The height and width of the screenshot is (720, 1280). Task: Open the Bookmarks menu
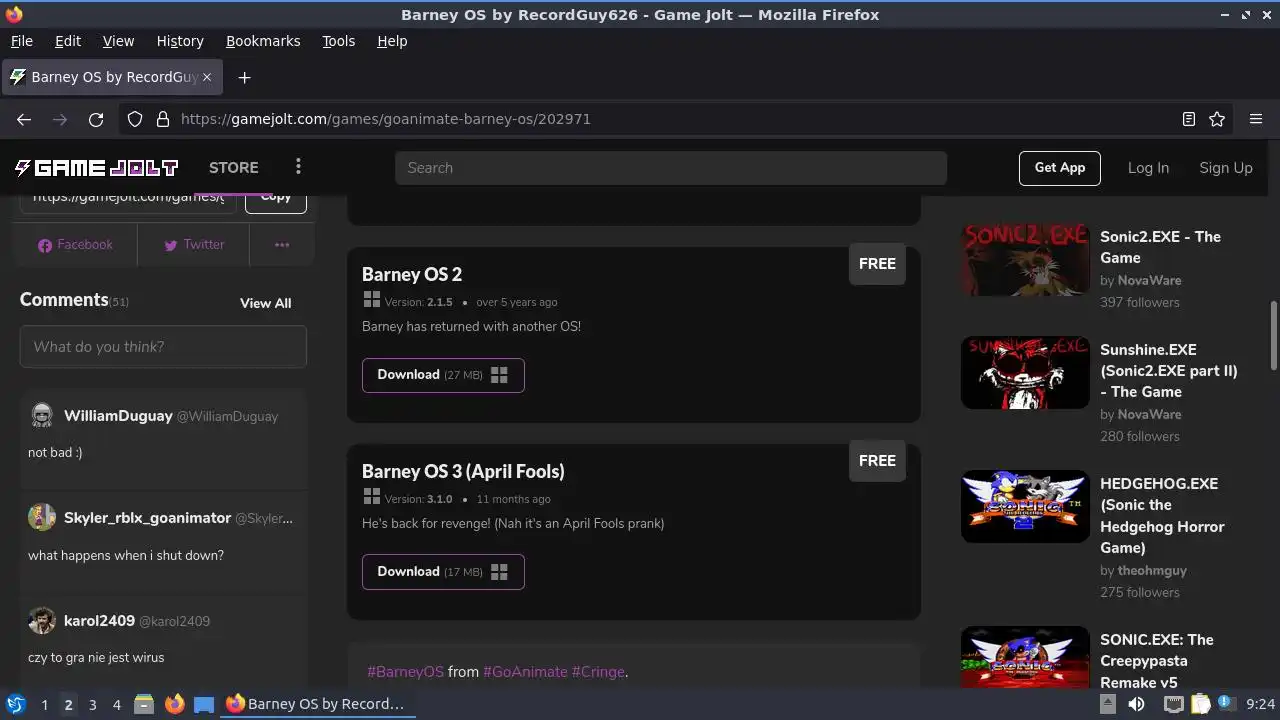[x=263, y=41]
